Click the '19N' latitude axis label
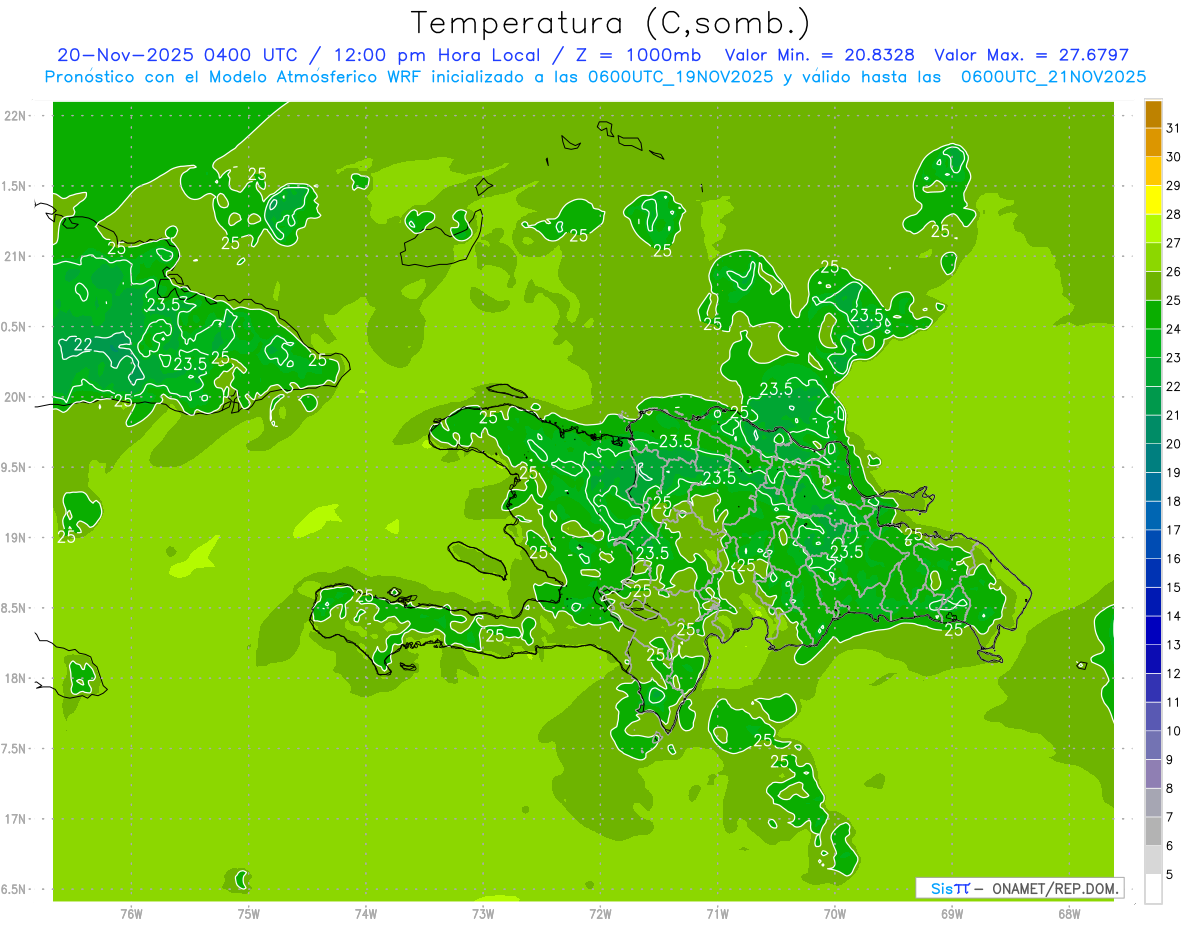Image resolution: width=1200 pixels, height=927 pixels. point(16,538)
